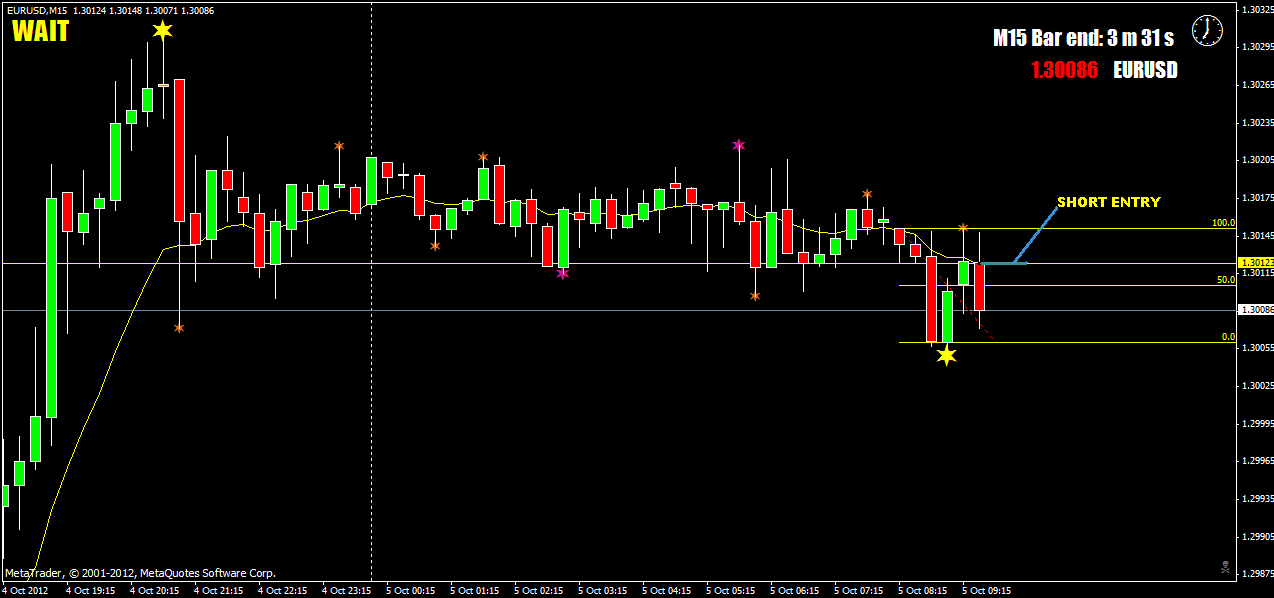Click the yellow star above the 20:15 candle
1274x598 pixels.
click(161, 31)
